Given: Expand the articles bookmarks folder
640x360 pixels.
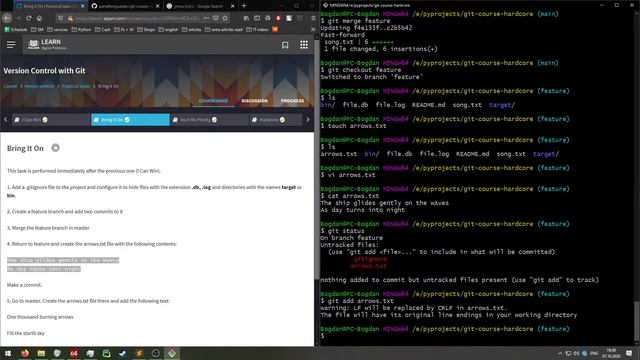Looking at the screenshot, I should 191,29.
